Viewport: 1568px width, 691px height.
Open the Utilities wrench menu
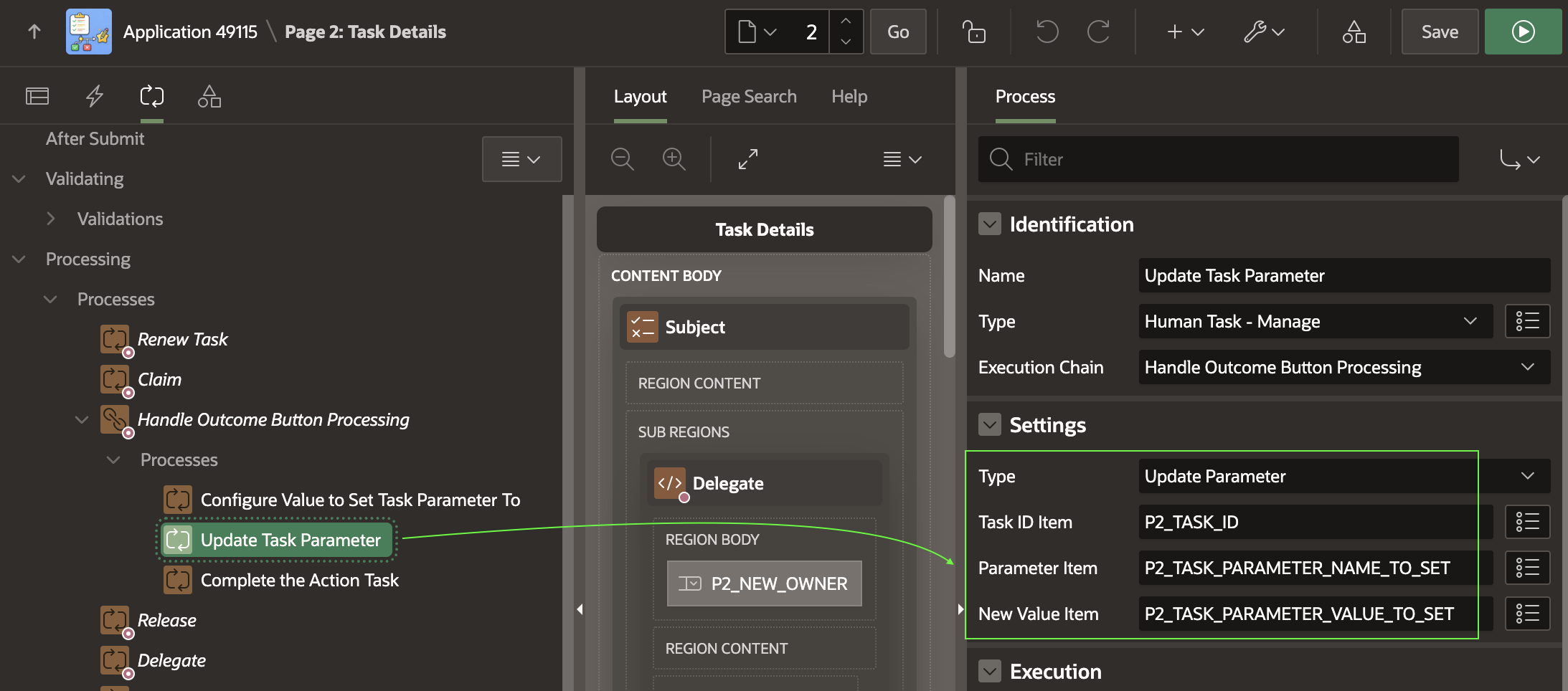click(x=1263, y=32)
